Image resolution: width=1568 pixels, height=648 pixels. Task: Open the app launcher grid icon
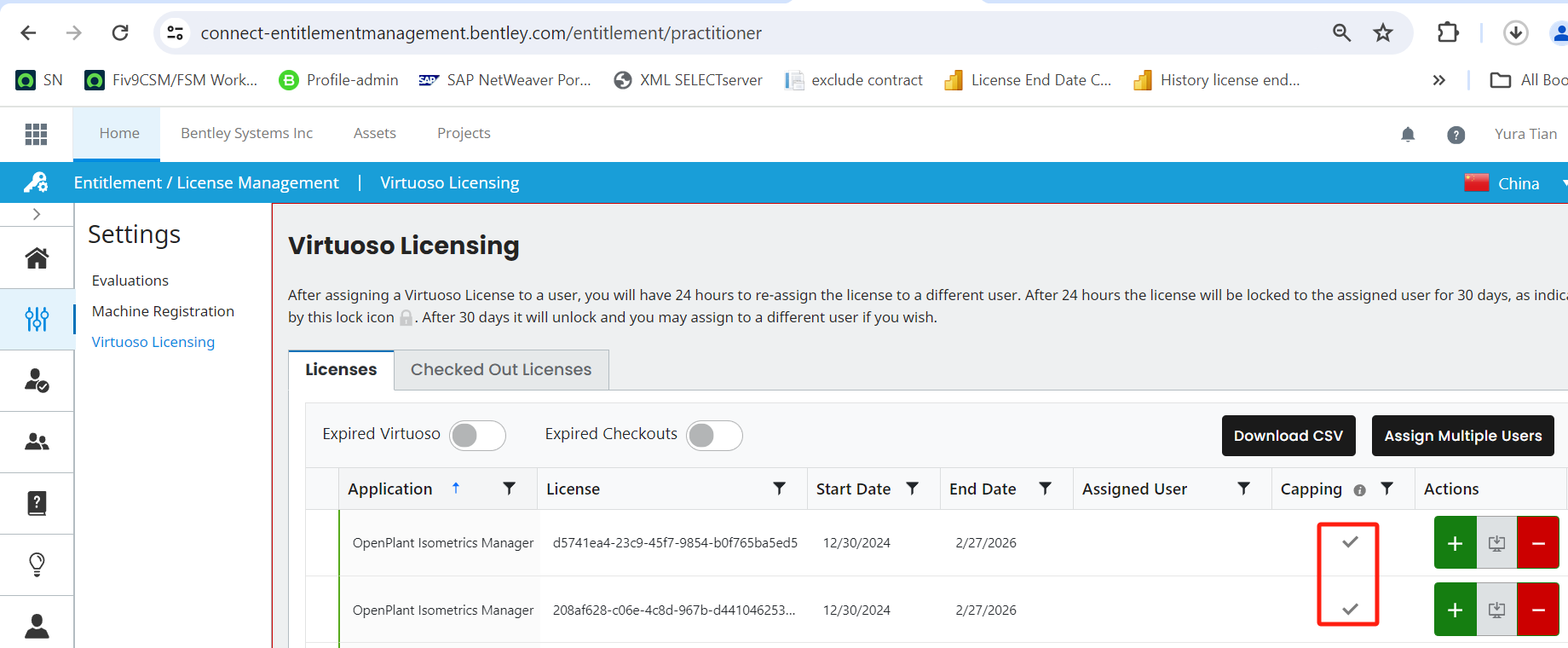(36, 134)
